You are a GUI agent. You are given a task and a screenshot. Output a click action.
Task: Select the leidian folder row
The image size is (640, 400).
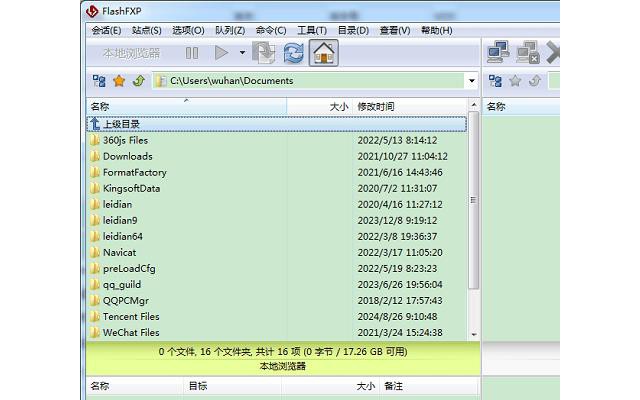coord(276,204)
